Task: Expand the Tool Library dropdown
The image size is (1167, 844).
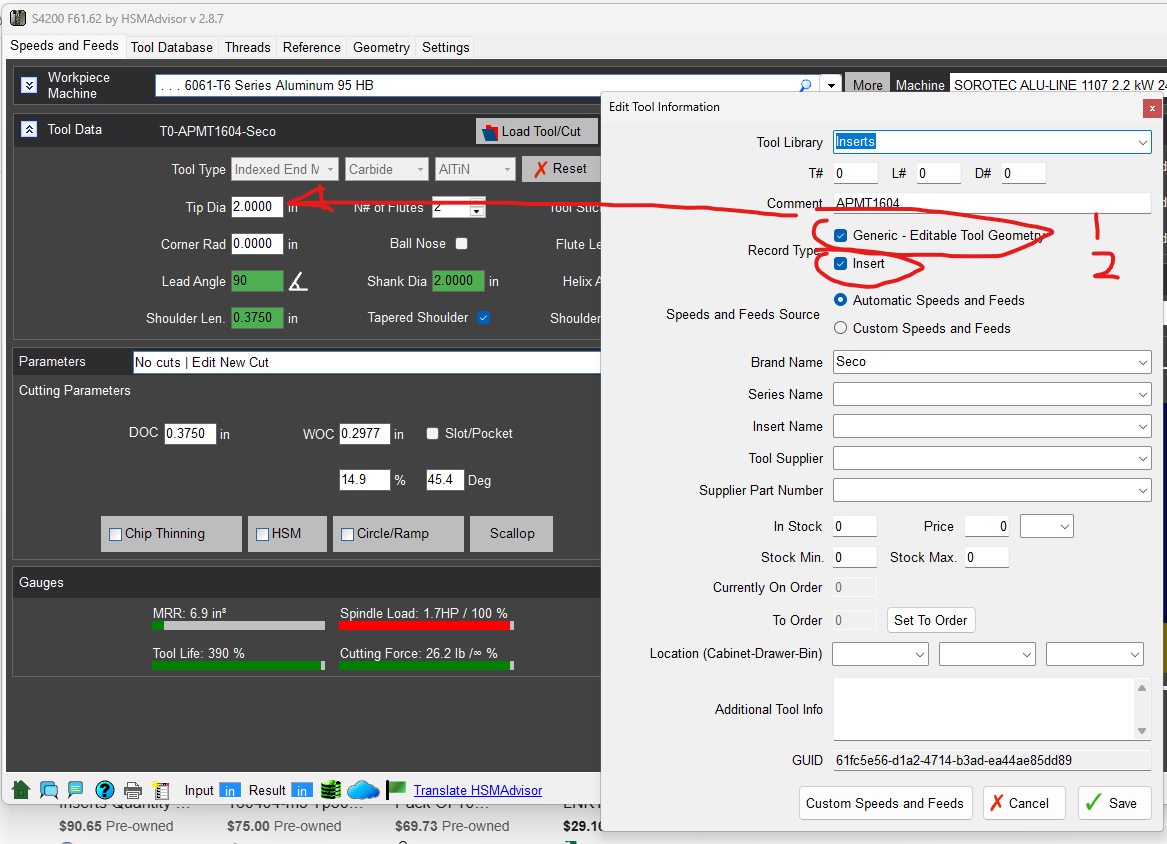Action: pos(1143,143)
